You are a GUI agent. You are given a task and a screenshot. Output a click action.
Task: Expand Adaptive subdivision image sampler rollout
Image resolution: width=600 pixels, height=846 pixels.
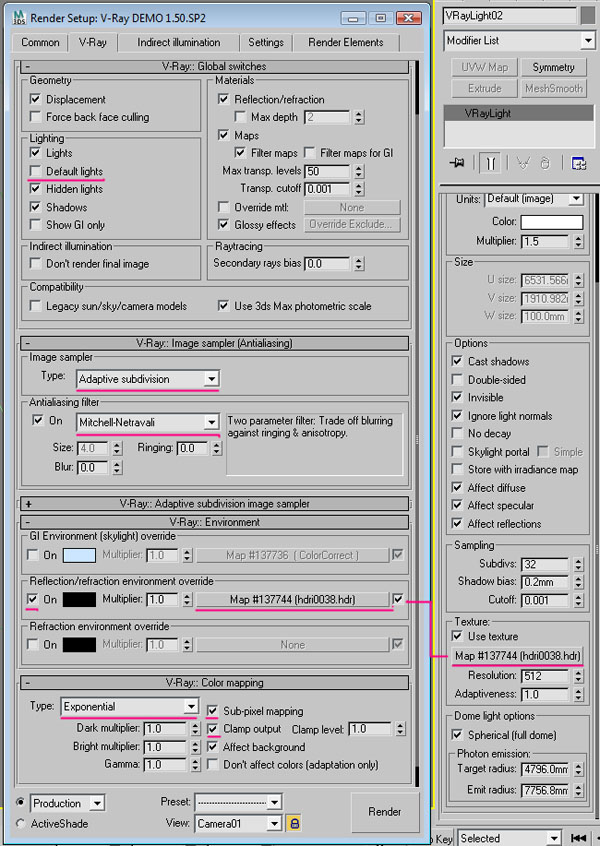214,504
